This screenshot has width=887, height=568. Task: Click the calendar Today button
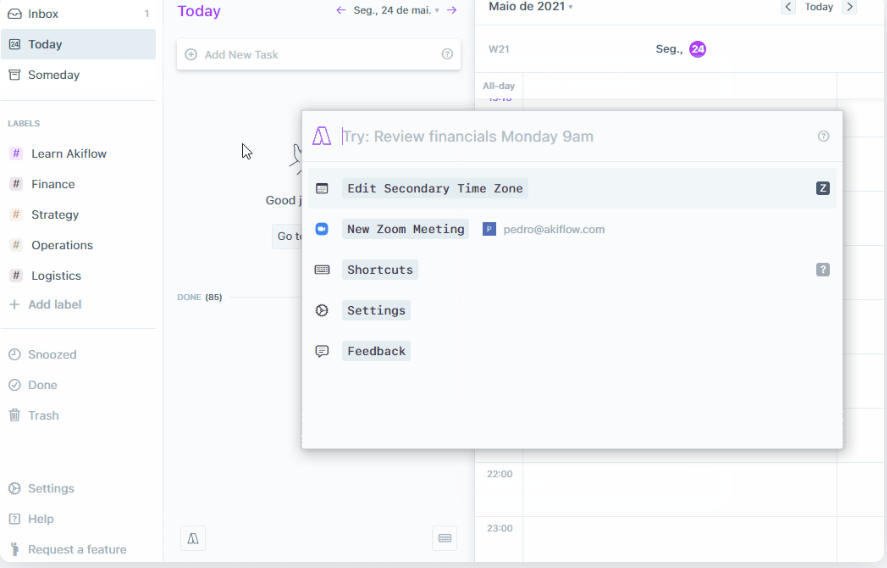click(819, 7)
